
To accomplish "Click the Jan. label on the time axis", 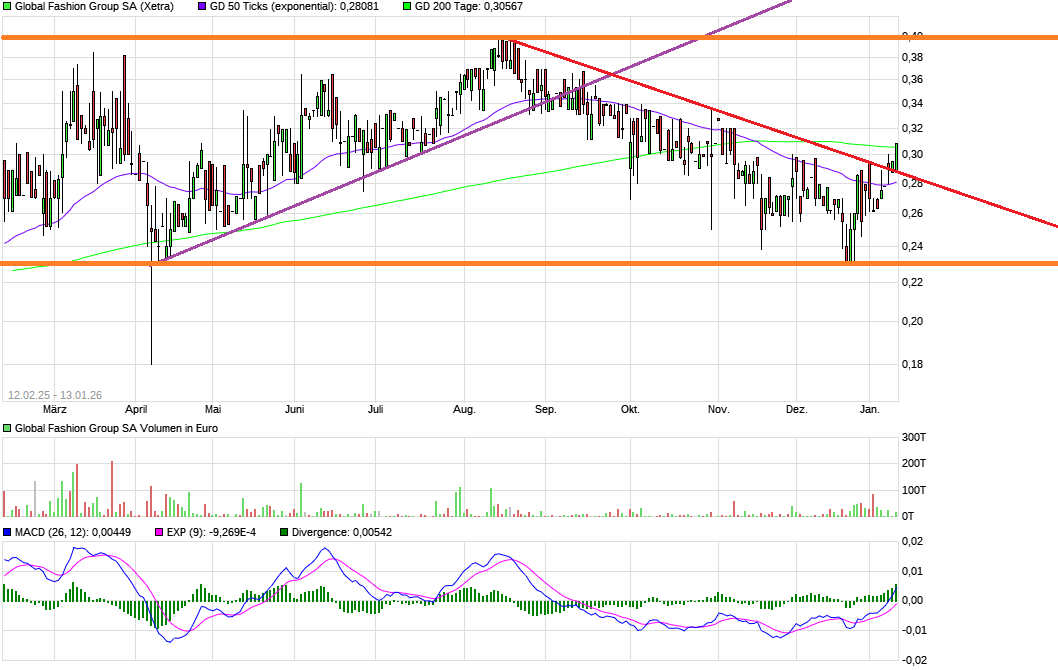I will coord(870,409).
